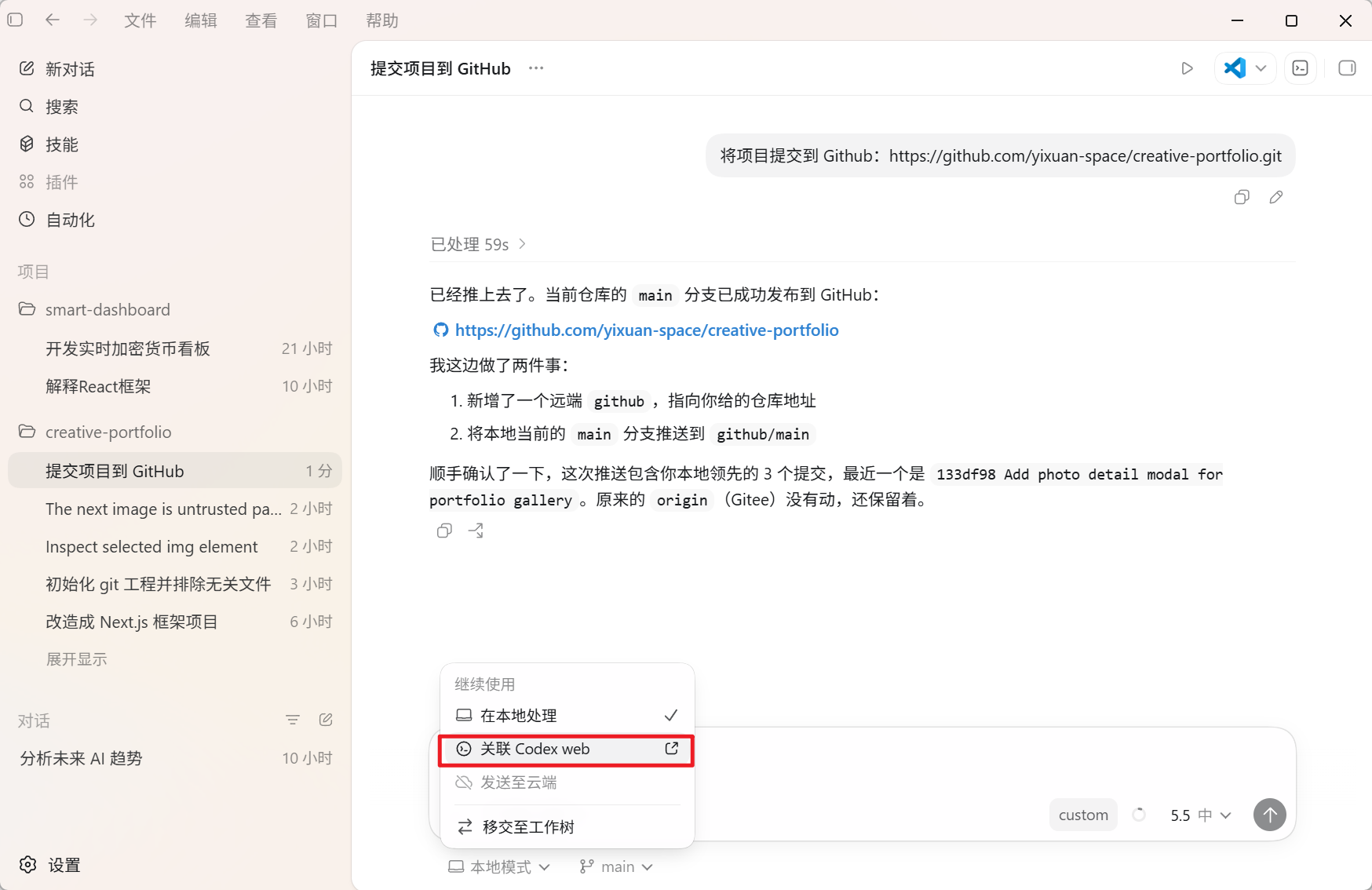Open the terminal panel icon
The width and height of the screenshot is (1372, 890).
click(x=1301, y=68)
